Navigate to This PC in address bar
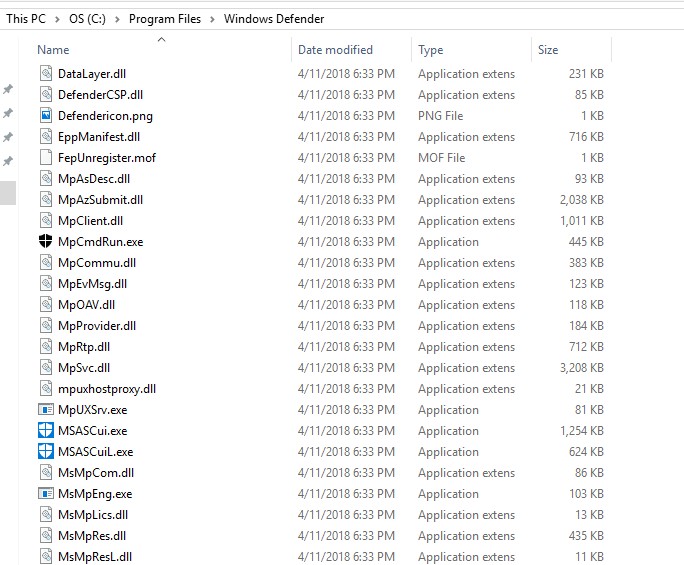This screenshot has height=565, width=684. (x=26, y=19)
